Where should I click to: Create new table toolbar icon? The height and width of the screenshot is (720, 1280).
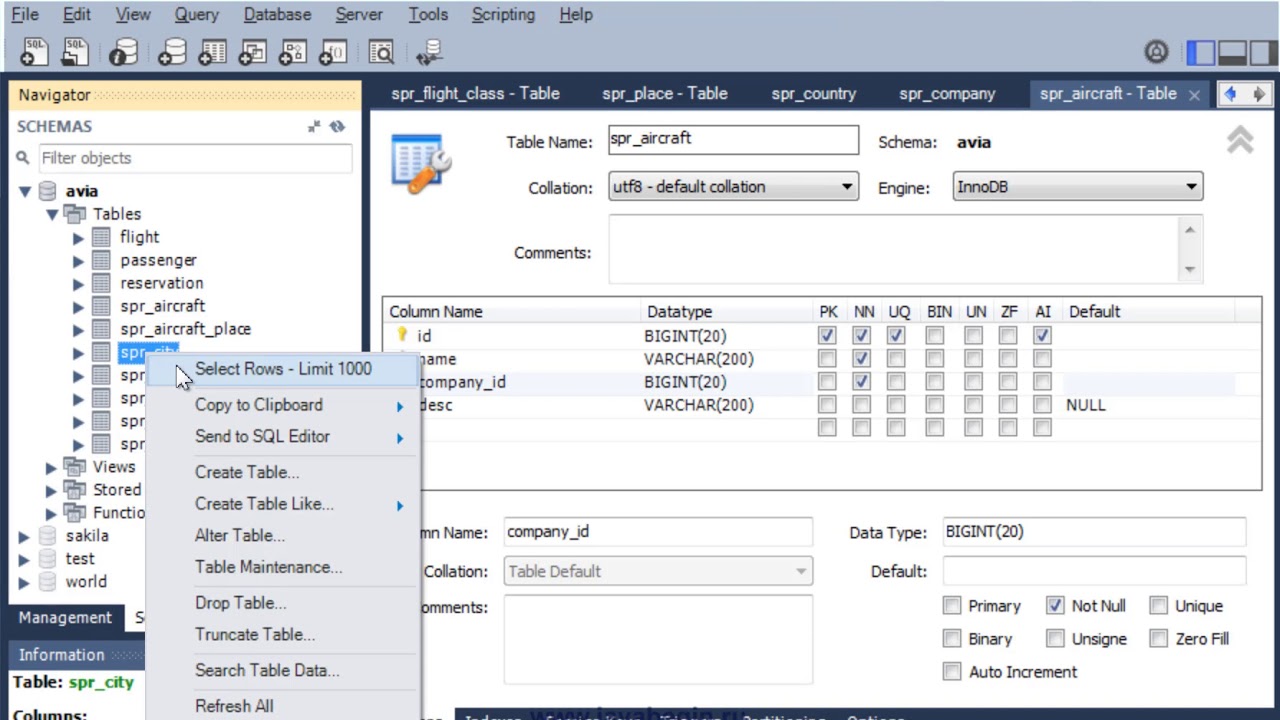212,52
